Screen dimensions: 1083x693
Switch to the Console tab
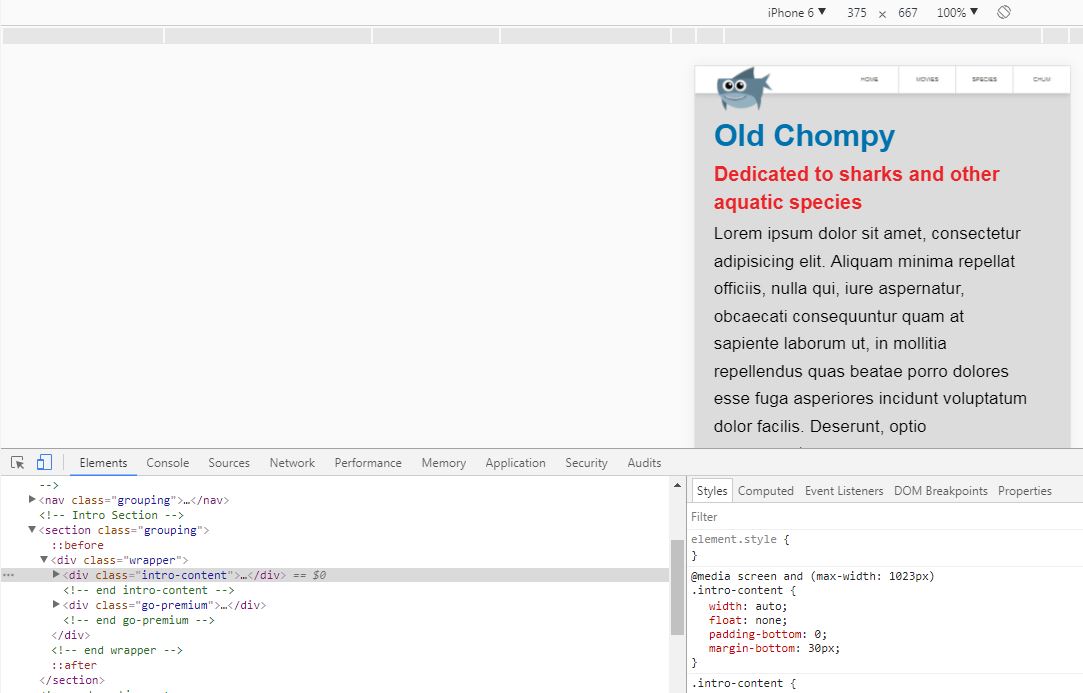coord(167,463)
